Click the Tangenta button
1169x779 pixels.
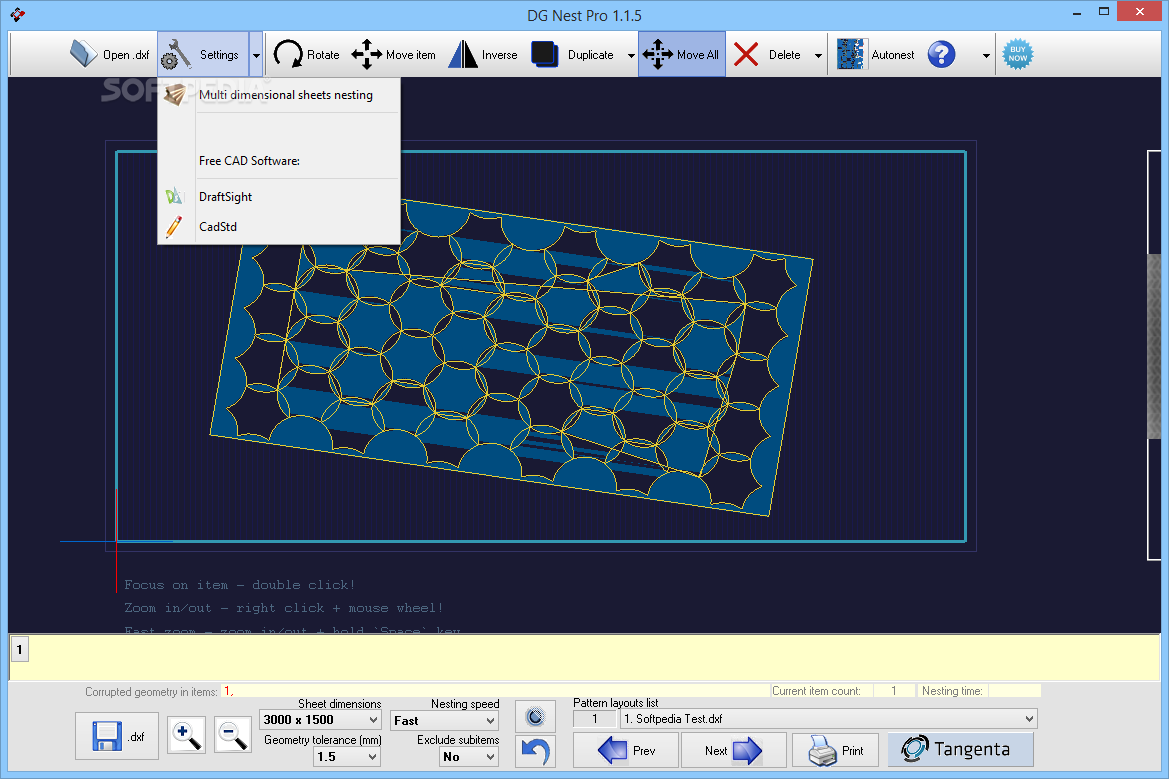coord(960,749)
